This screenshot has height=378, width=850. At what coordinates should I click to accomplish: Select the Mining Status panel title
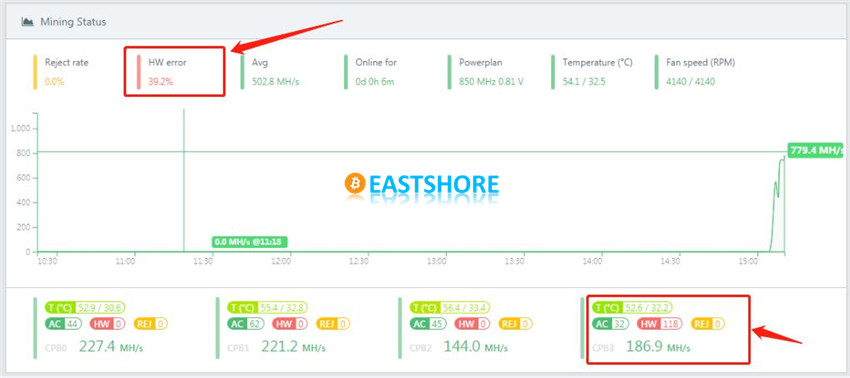click(73, 22)
